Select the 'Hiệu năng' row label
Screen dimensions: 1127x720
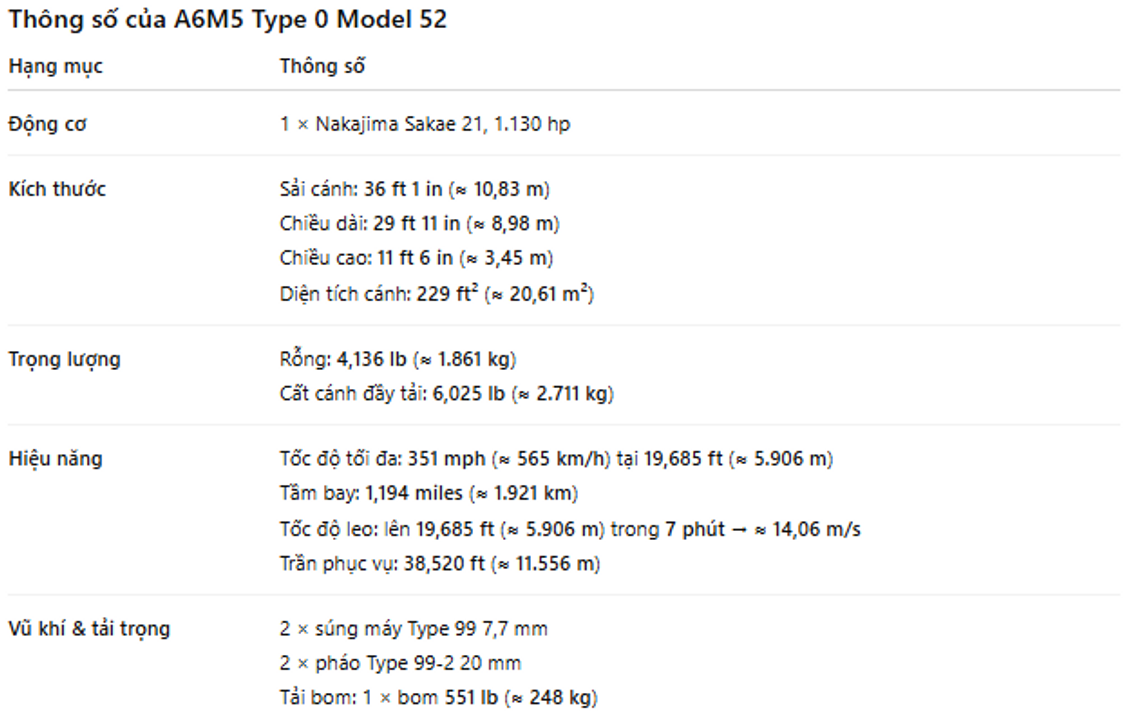56,459
